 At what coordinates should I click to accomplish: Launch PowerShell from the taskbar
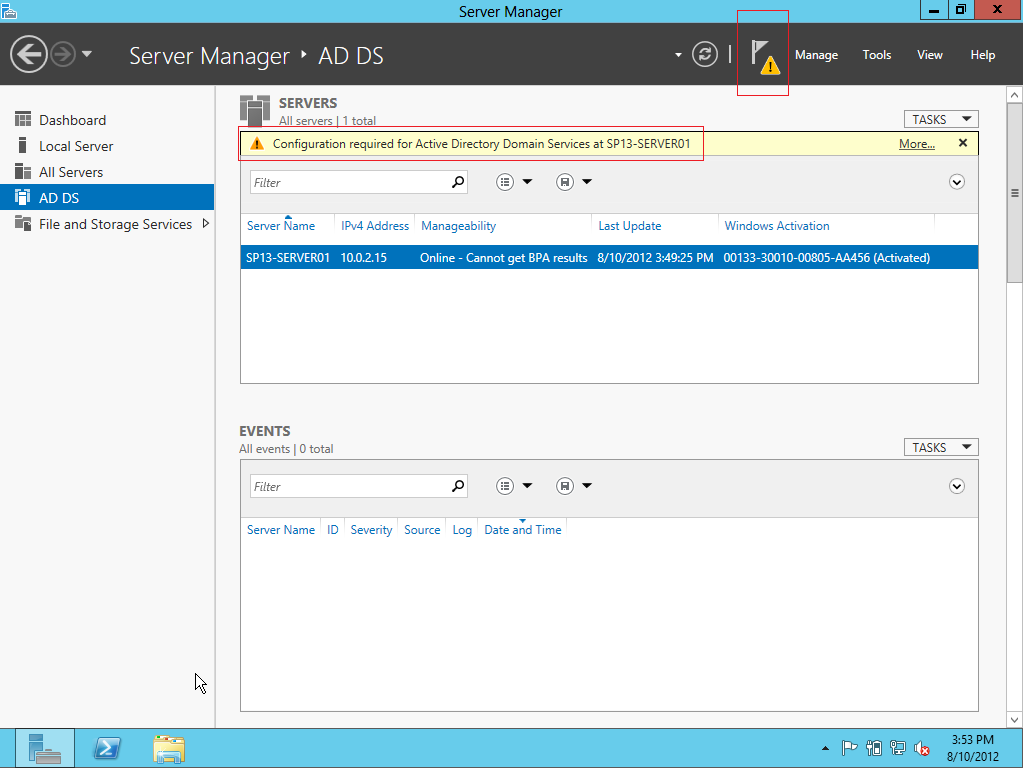(x=107, y=748)
